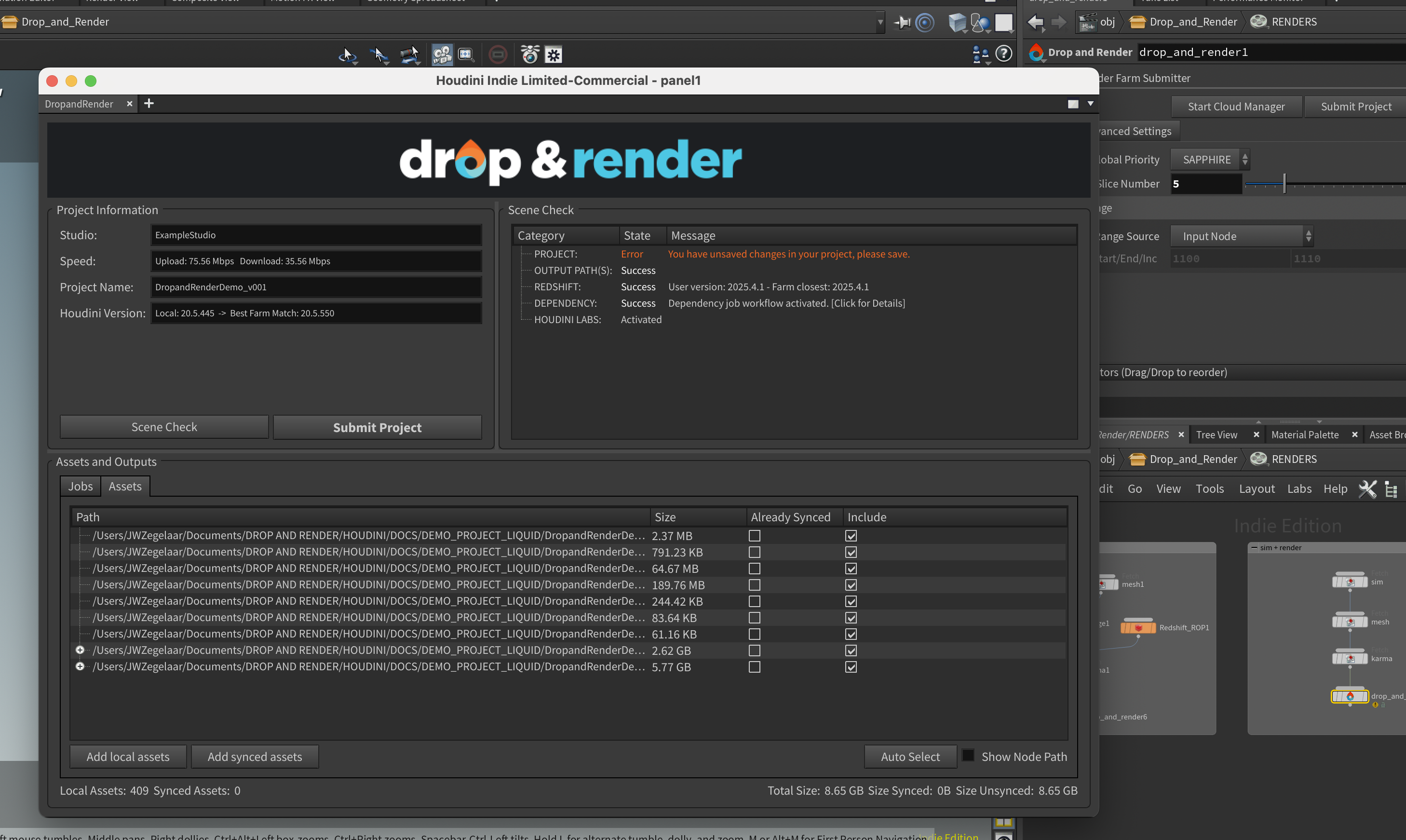Enable the Show Node Path checkbox
The image size is (1406, 840).
[968, 756]
